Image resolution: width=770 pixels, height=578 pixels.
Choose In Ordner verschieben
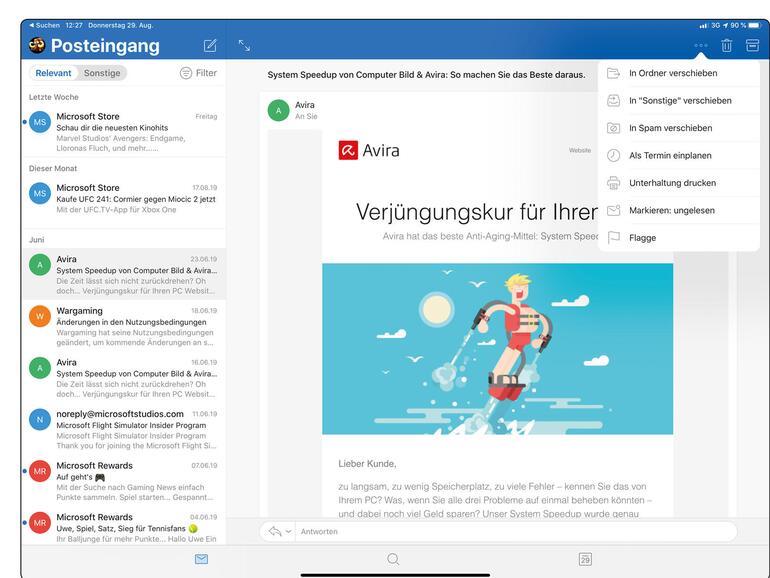click(679, 73)
